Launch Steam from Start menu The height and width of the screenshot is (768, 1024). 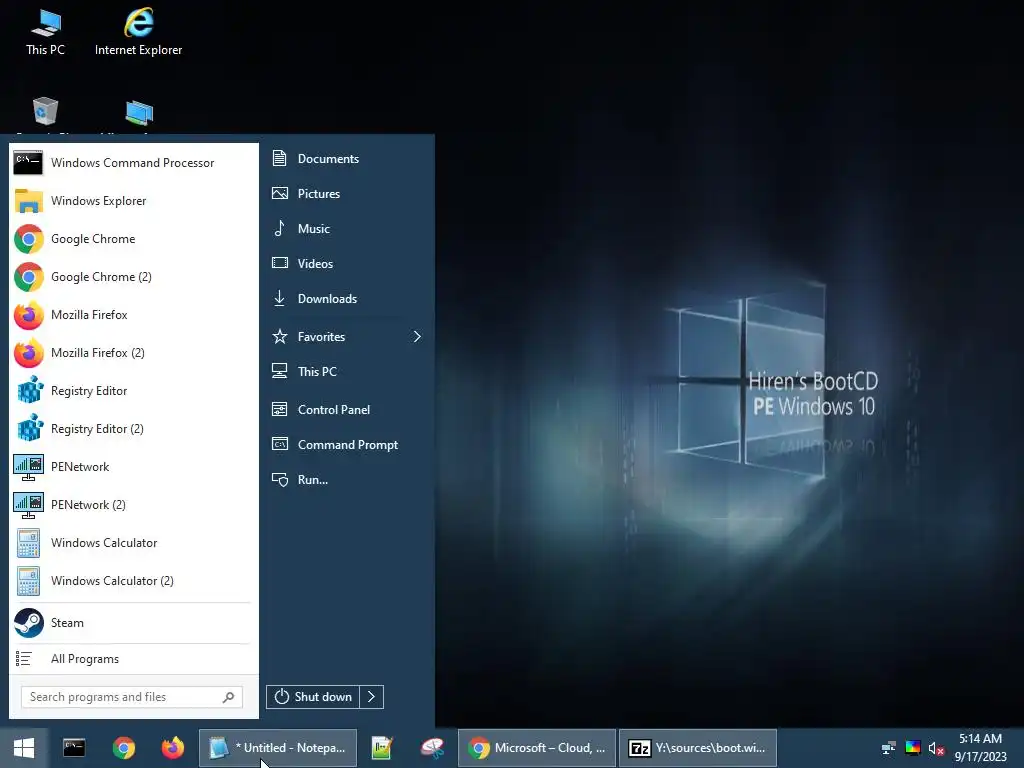(x=133, y=623)
